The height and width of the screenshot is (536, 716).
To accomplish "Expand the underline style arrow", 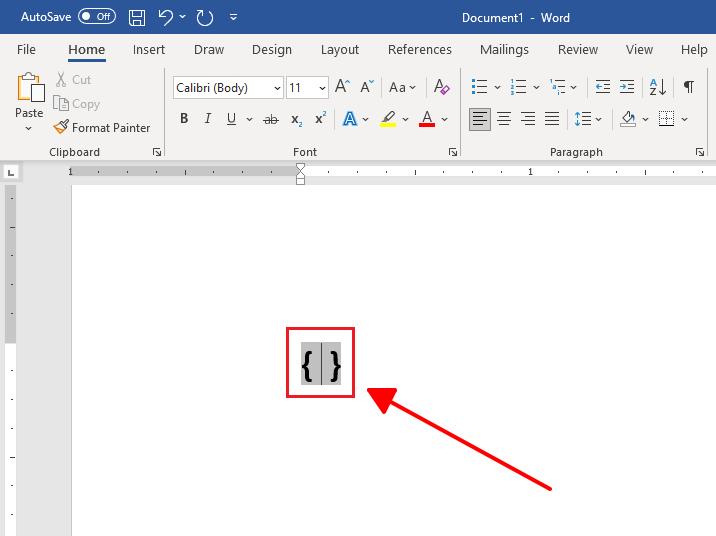I will pyautogui.click(x=249, y=119).
